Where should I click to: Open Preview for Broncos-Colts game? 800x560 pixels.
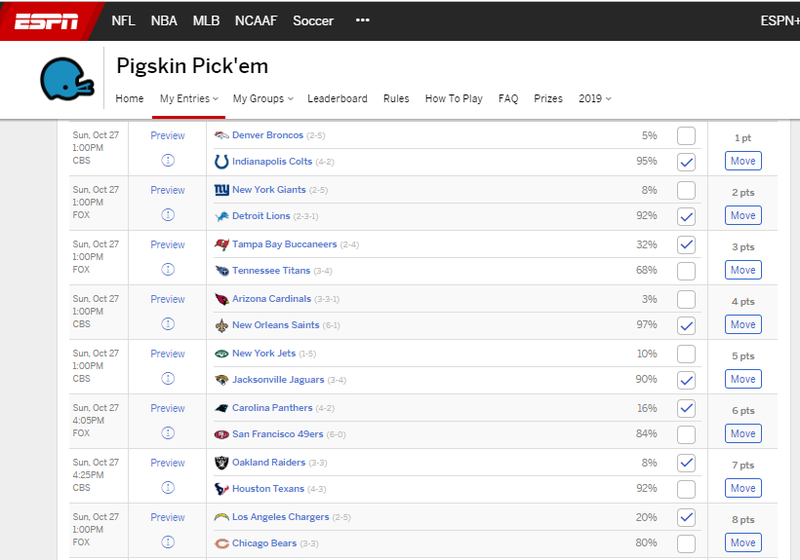167,136
